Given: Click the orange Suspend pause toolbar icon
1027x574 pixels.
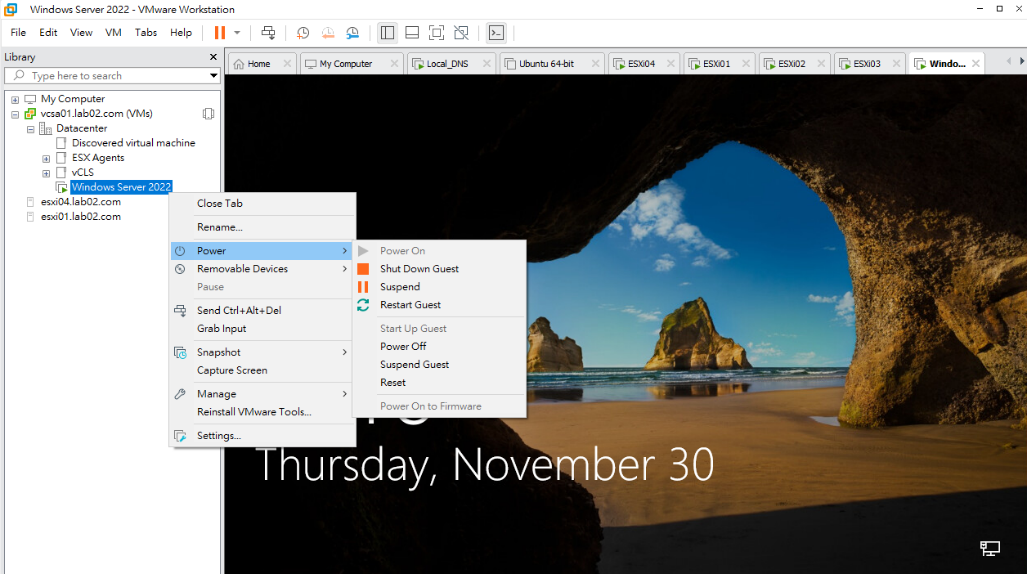Looking at the screenshot, I should [220, 33].
